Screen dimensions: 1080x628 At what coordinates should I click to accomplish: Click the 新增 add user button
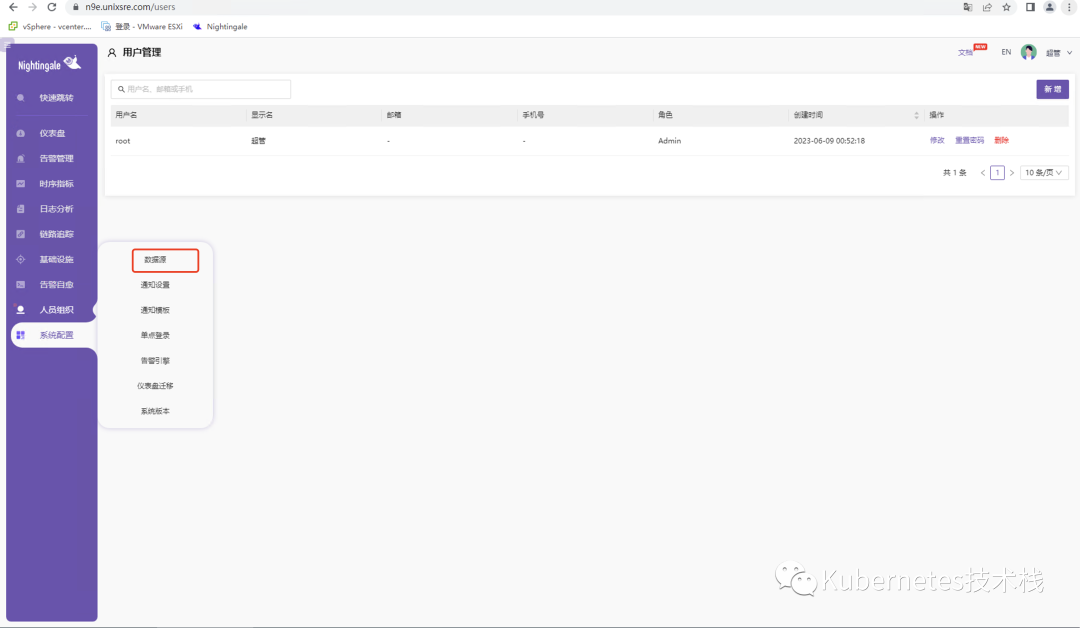[1052, 90]
